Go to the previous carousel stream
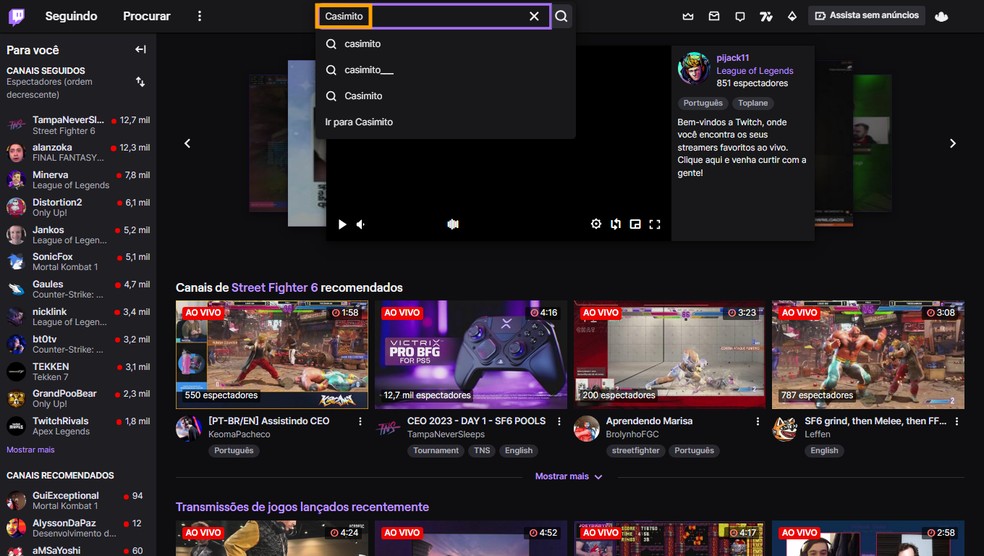Screen dimensions: 984x556 click(x=187, y=144)
